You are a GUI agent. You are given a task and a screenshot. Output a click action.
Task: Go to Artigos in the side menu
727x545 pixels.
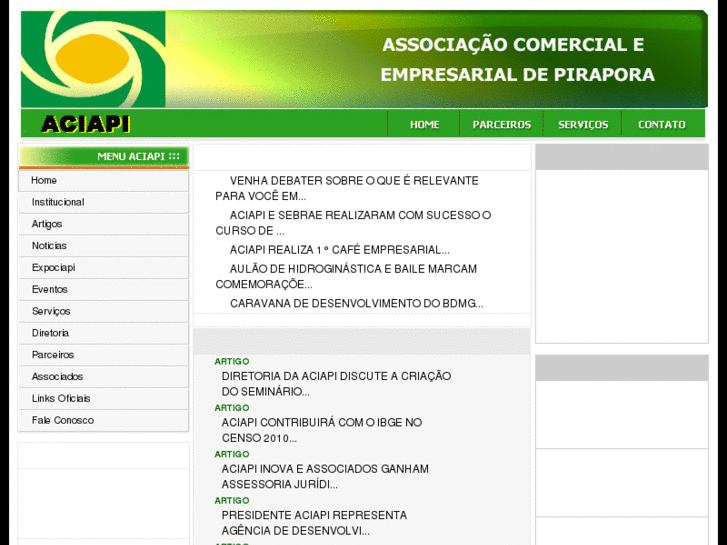coord(103,224)
